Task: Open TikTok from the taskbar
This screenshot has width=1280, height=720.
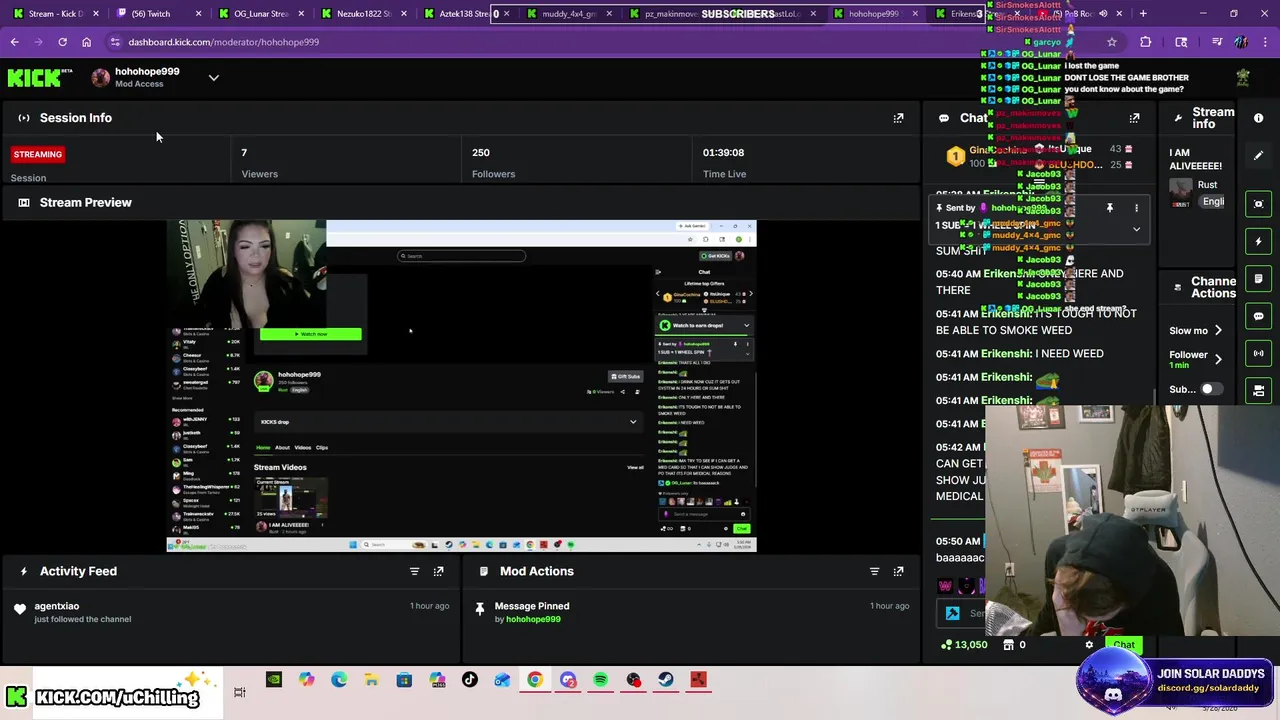Action: point(470,680)
